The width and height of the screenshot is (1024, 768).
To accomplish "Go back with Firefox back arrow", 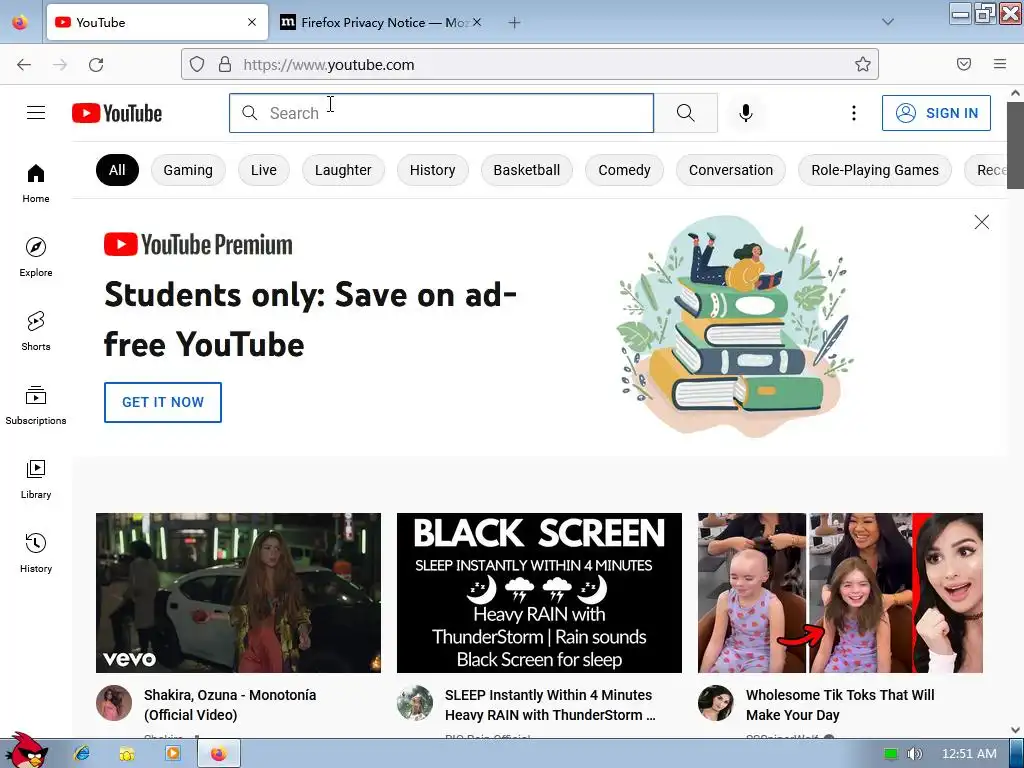I will click(x=24, y=65).
